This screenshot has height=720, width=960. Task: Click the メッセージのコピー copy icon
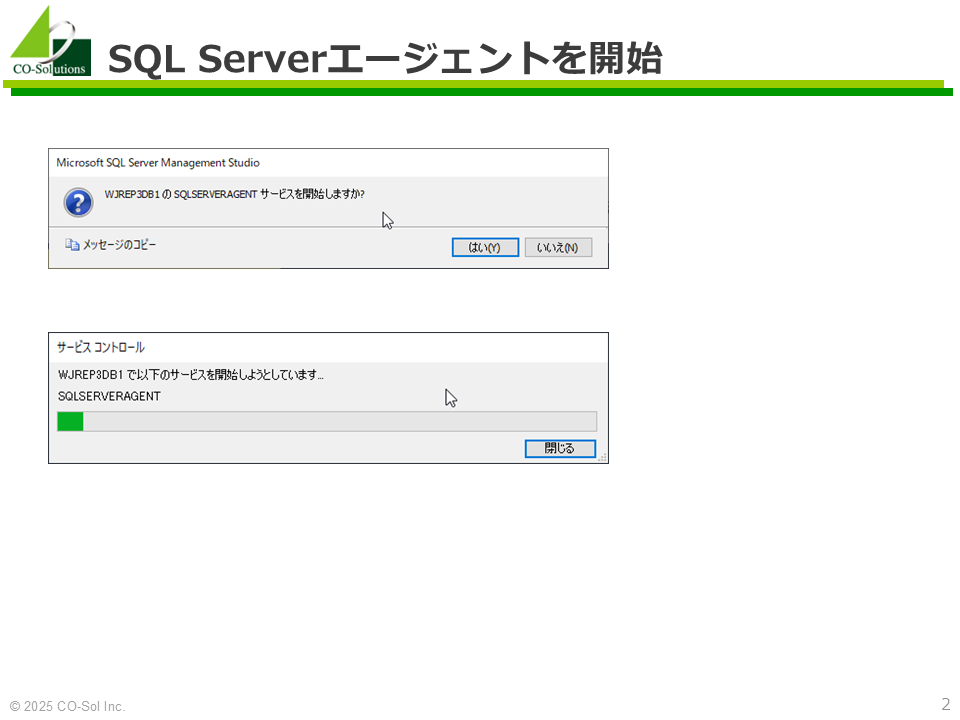coord(72,245)
